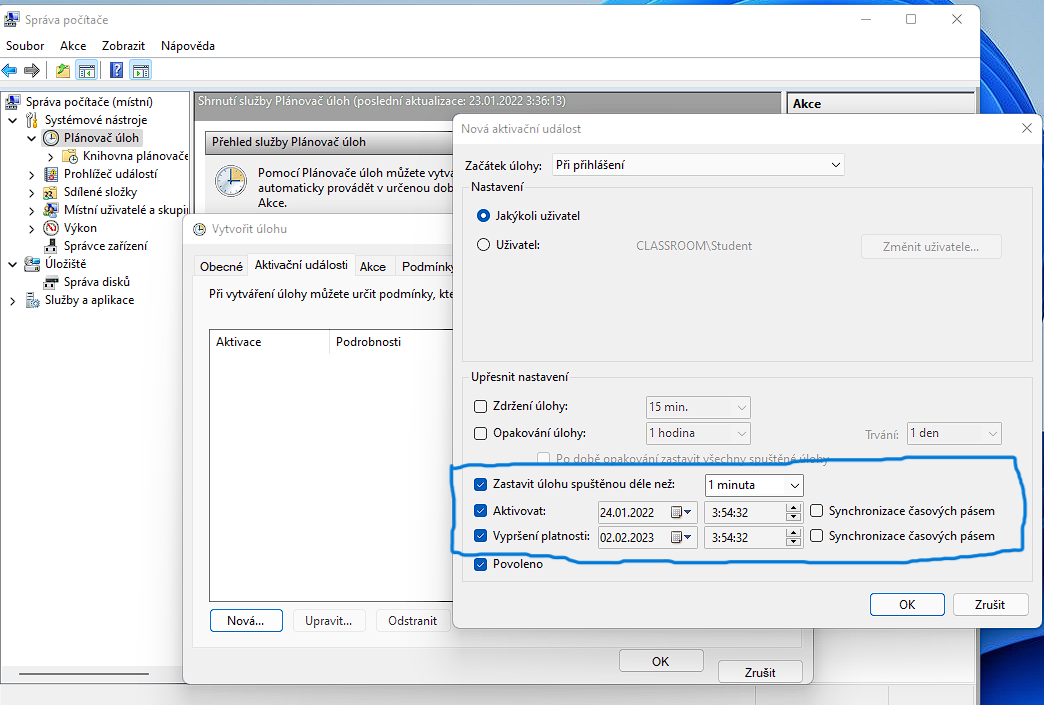Open the Zobrazit menu
This screenshot has width=1044, height=705.
click(123, 46)
